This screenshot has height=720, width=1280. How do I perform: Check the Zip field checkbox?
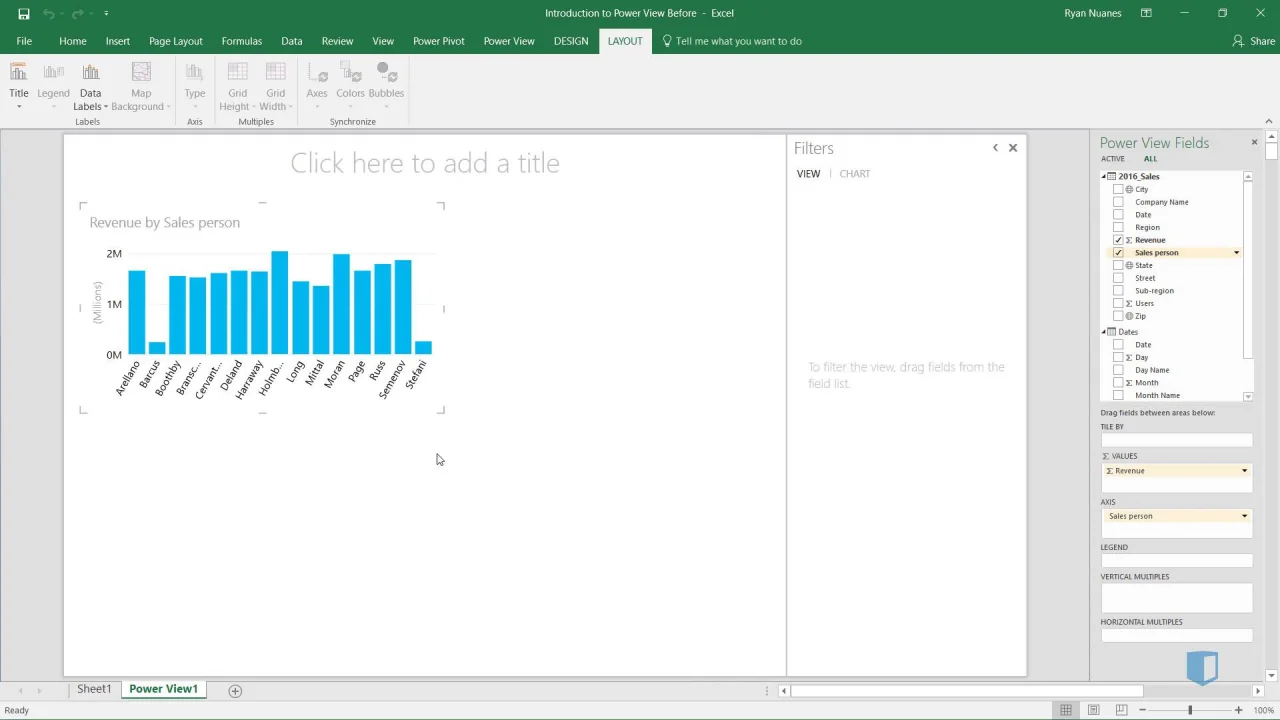coord(1118,316)
